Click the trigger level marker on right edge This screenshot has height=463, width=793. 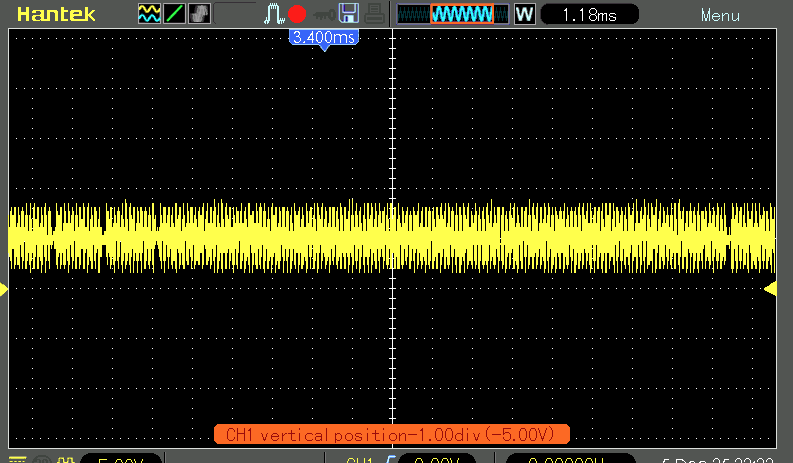coord(770,289)
